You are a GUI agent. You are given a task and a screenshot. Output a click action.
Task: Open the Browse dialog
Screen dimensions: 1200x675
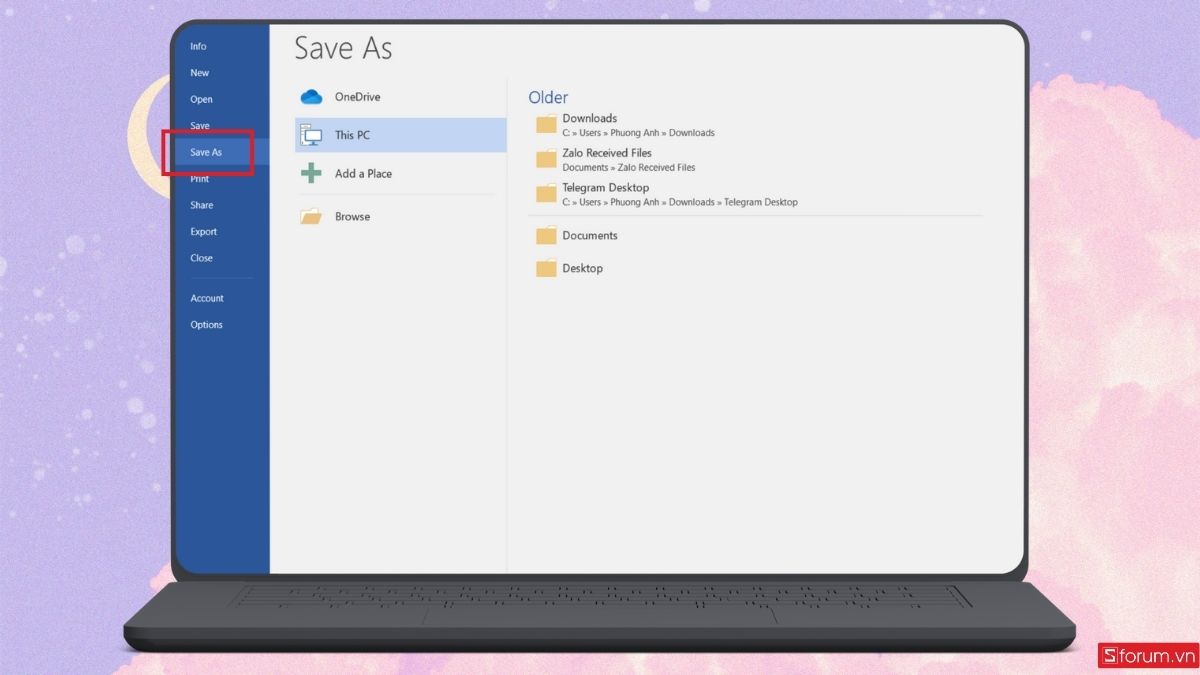pos(401,216)
